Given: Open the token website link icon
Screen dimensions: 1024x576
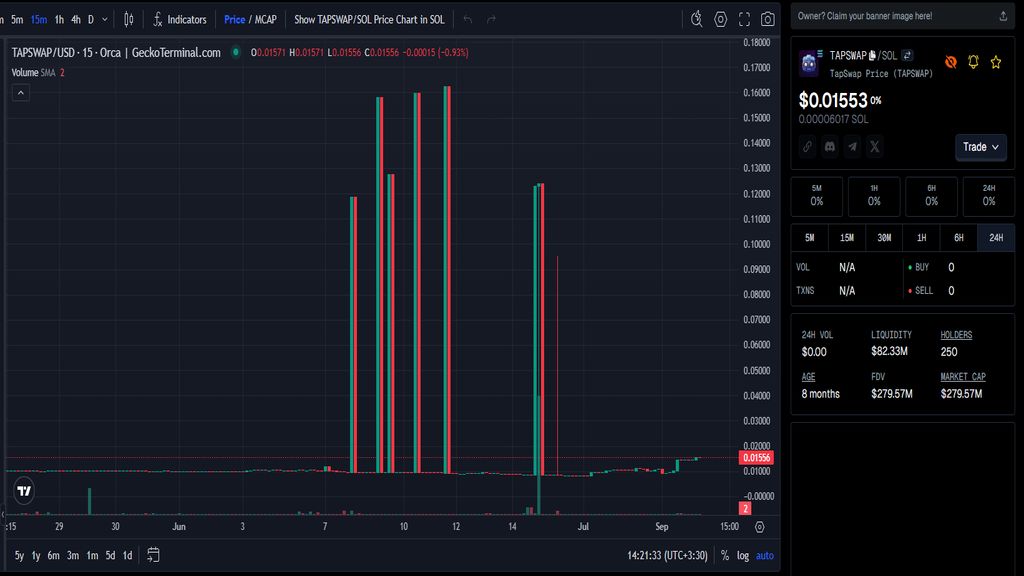Looking at the screenshot, I should (807, 147).
